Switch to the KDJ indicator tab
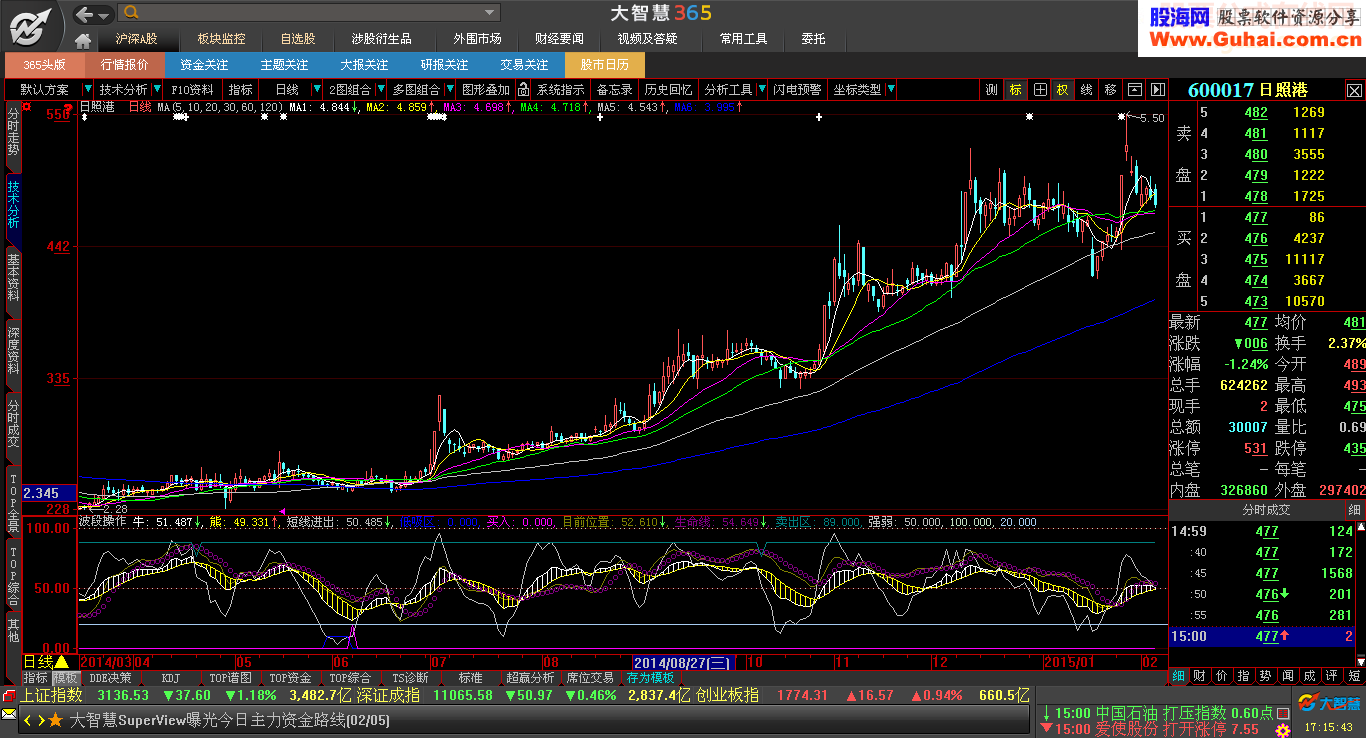The height and width of the screenshot is (738, 1366). pyautogui.click(x=171, y=677)
